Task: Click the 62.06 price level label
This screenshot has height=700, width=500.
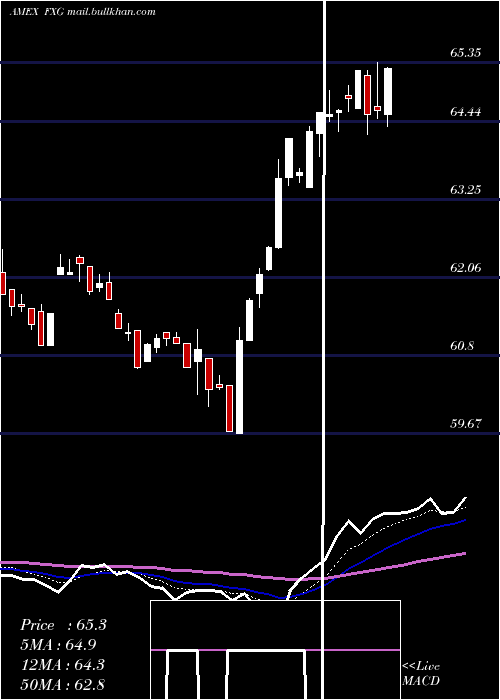Action: pyautogui.click(x=466, y=268)
